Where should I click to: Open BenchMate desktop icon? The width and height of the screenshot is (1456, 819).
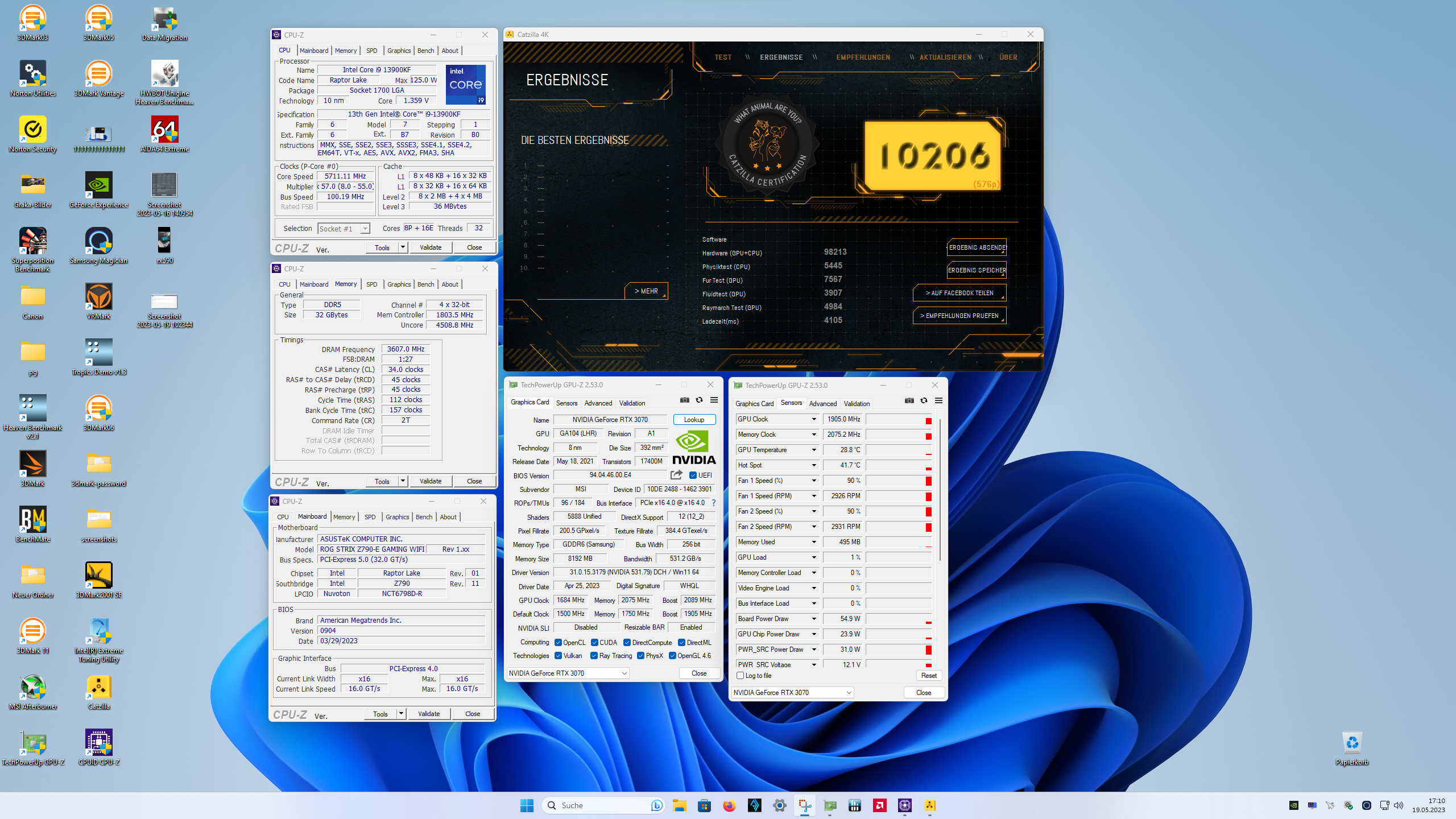33,524
